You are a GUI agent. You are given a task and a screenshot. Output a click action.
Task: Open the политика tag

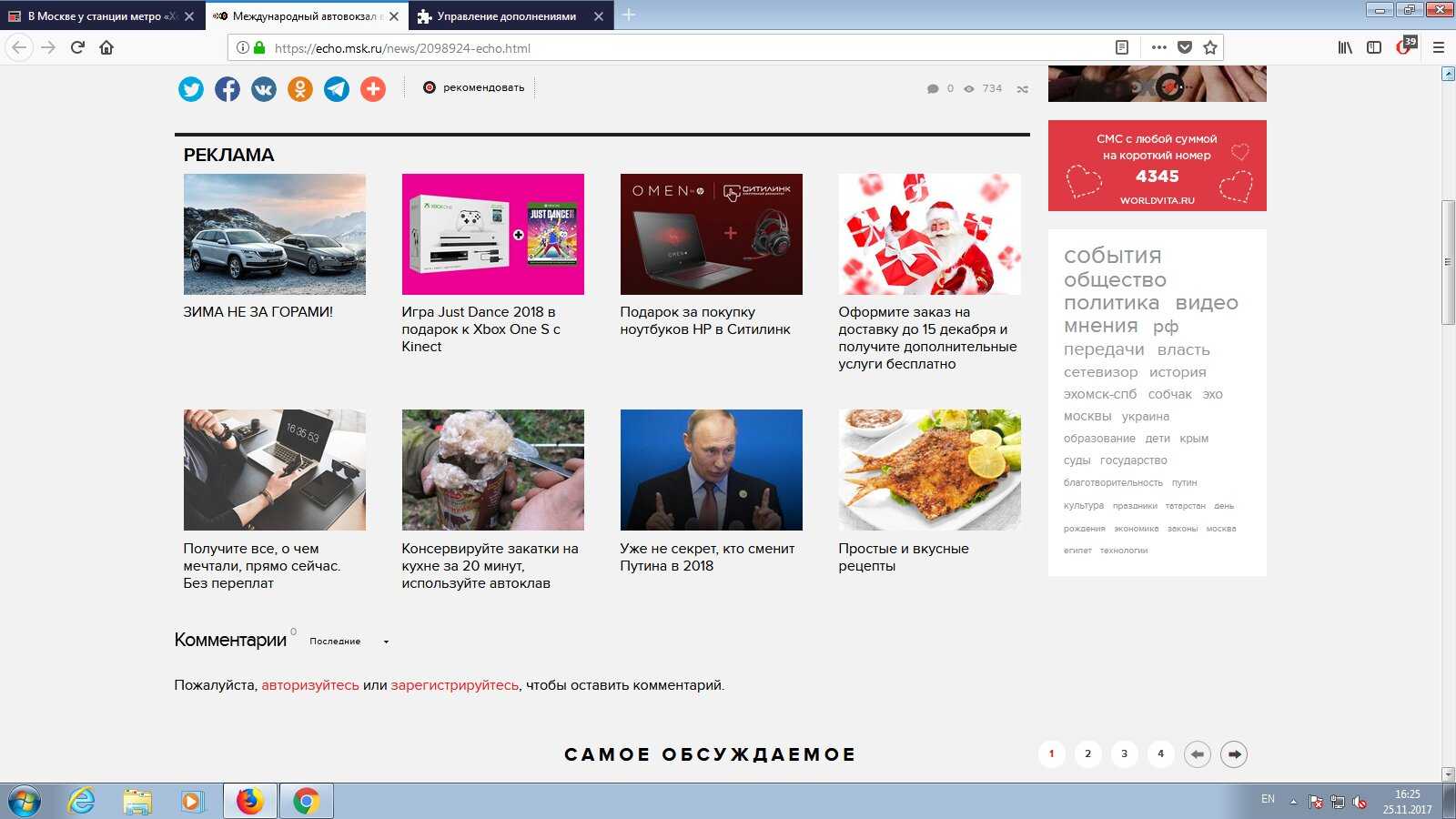tap(1112, 303)
